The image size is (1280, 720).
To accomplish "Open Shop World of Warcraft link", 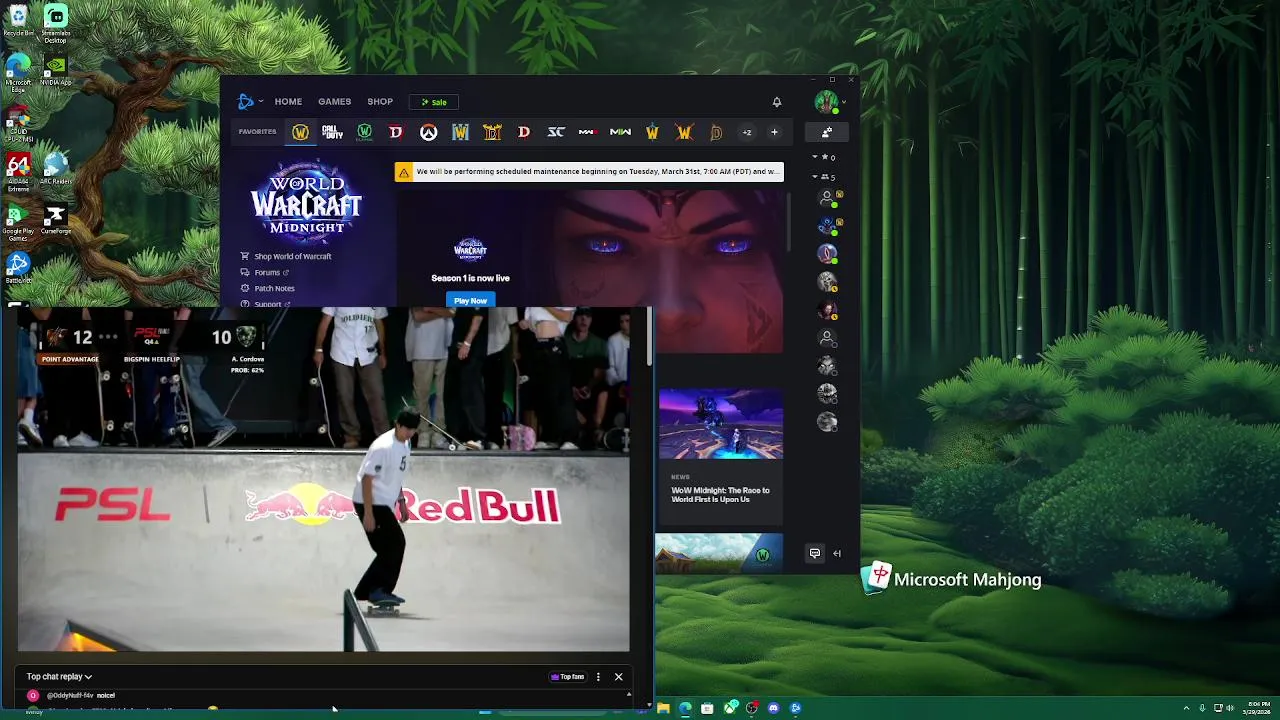I will 286,256.
